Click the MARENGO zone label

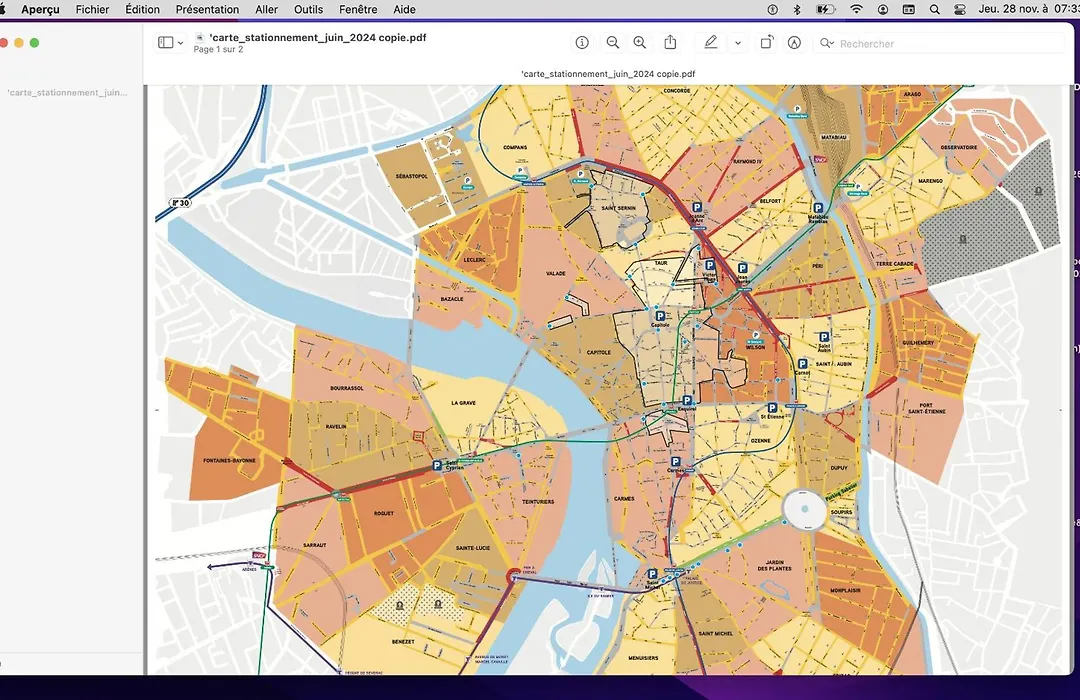pyautogui.click(x=930, y=181)
